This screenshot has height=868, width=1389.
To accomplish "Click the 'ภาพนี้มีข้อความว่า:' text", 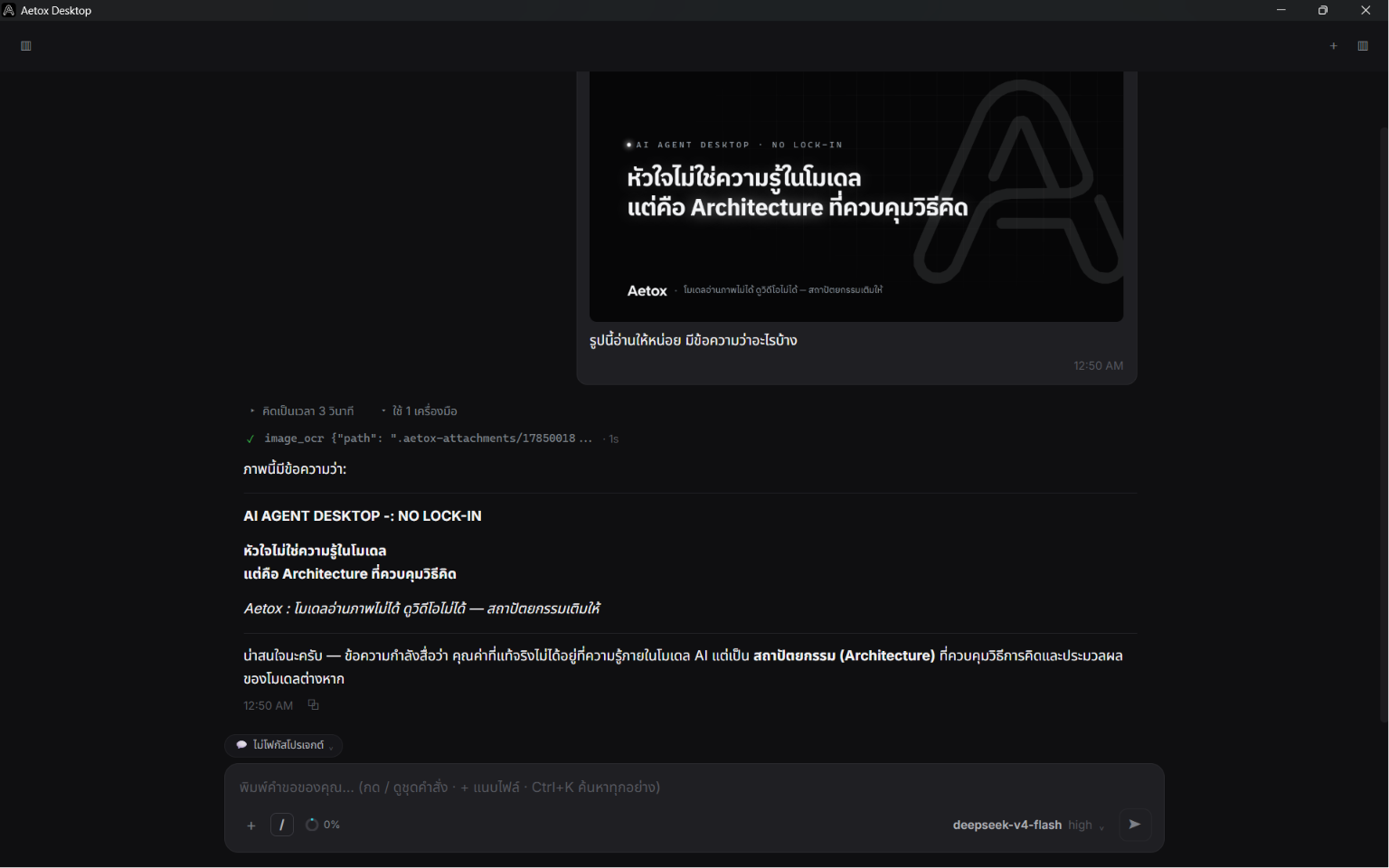I will (x=295, y=469).
